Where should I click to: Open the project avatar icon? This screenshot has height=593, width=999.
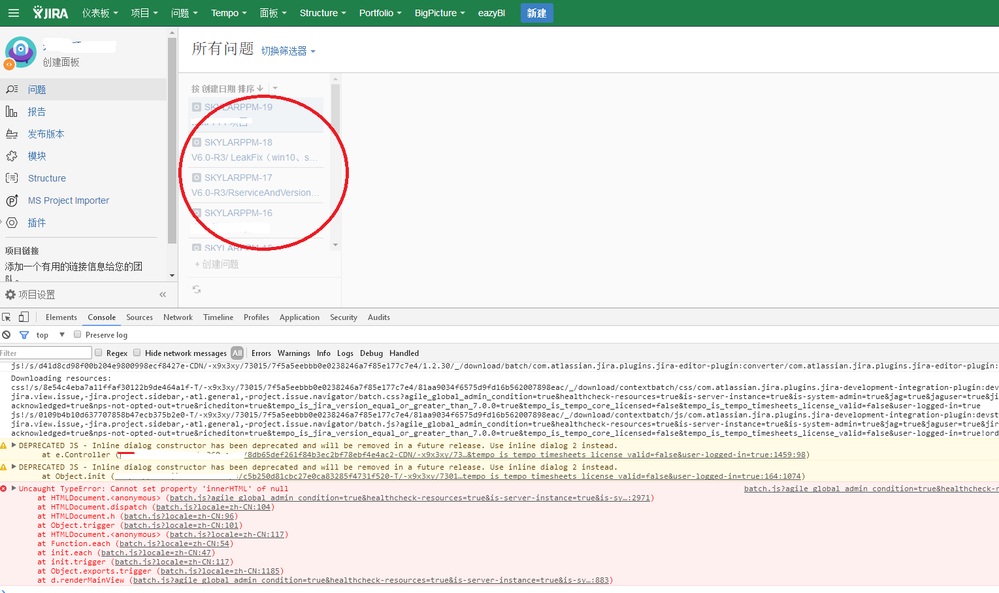[20, 52]
